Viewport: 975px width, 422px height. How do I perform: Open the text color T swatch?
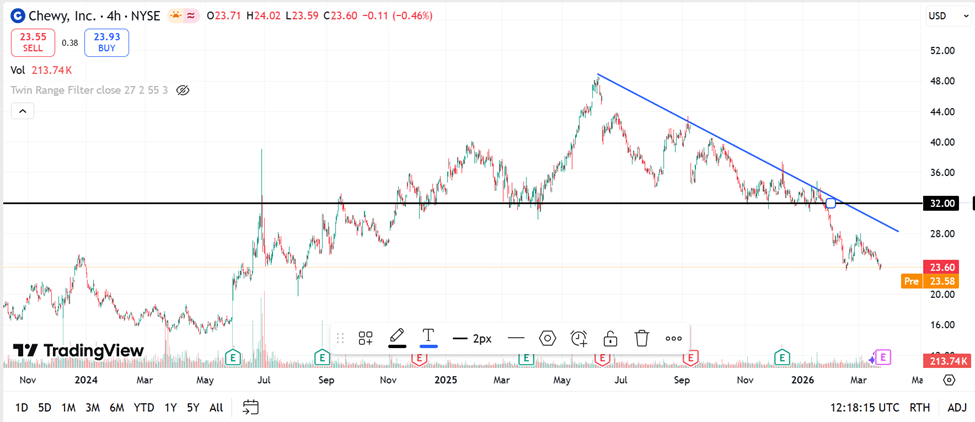(428, 338)
